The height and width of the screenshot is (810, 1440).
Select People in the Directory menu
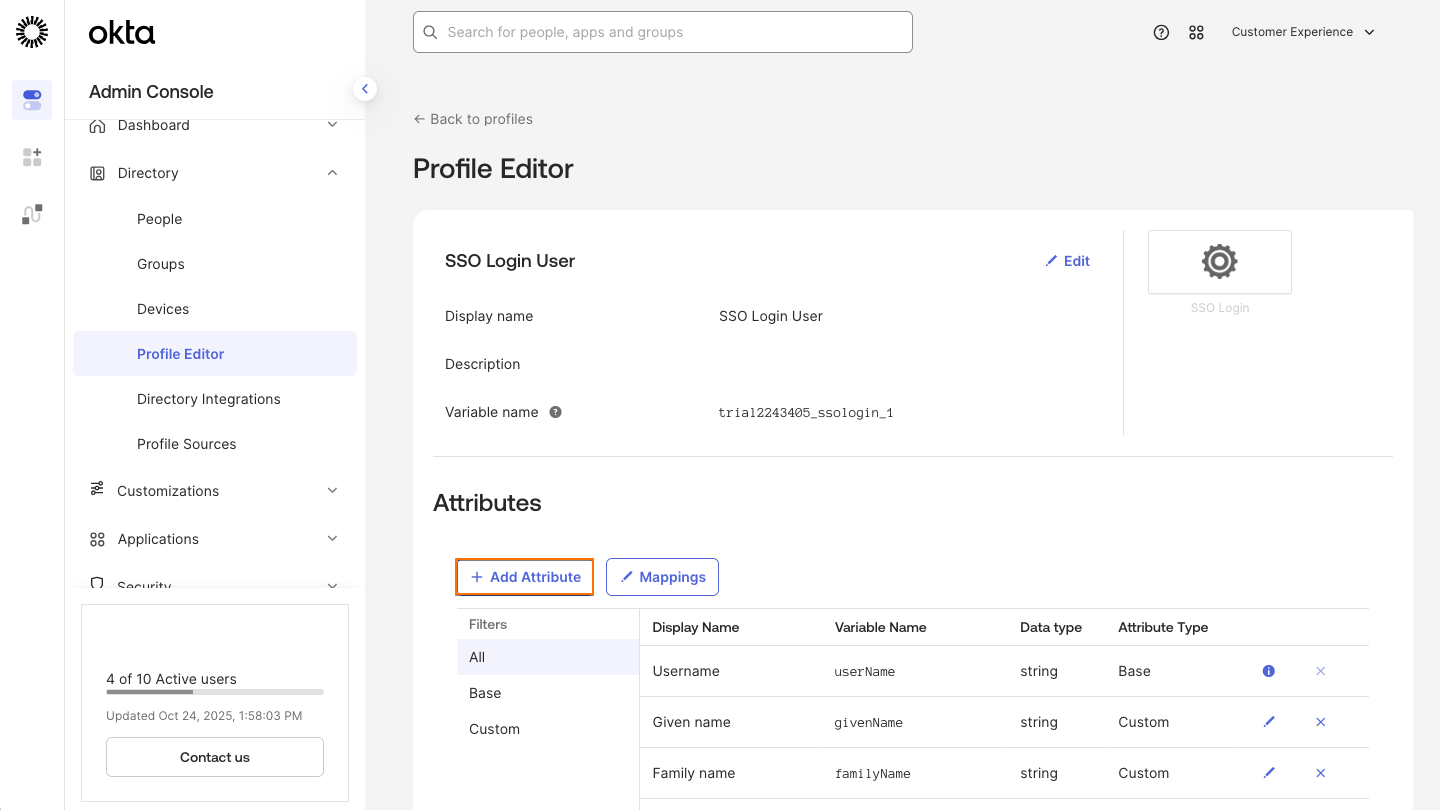pos(159,218)
